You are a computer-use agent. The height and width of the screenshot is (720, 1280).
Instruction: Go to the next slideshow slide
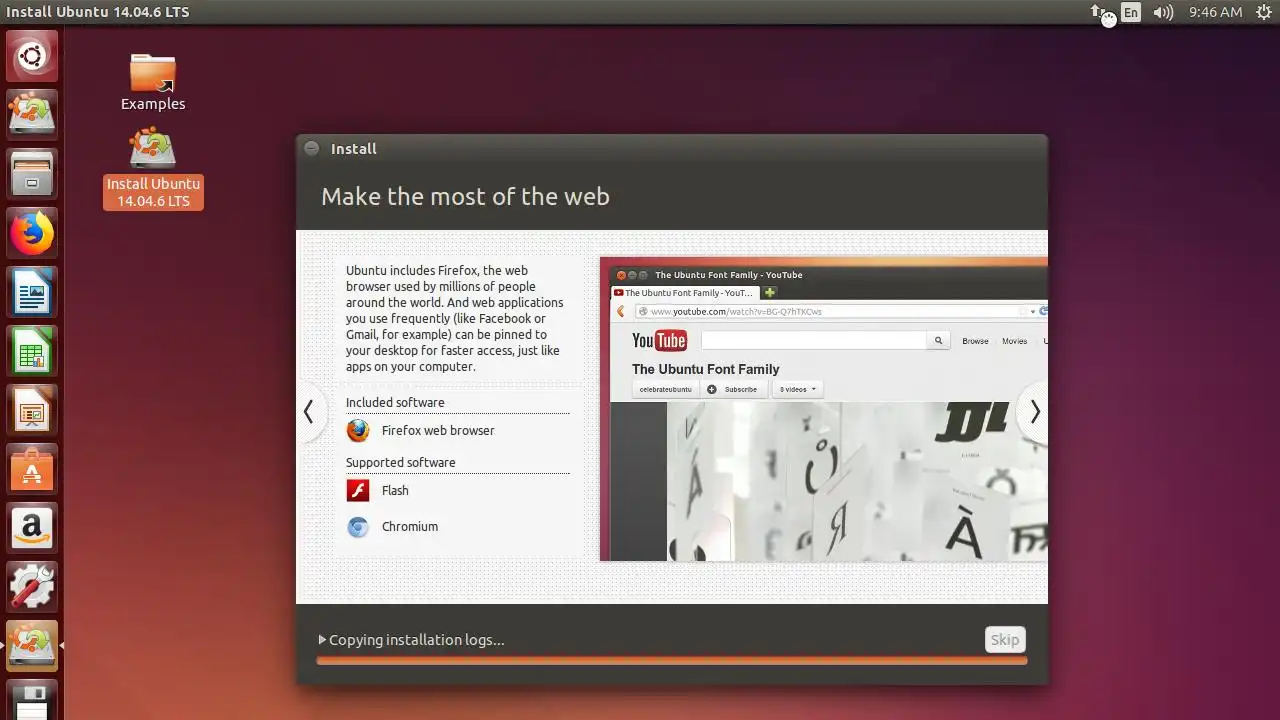pos(1034,412)
